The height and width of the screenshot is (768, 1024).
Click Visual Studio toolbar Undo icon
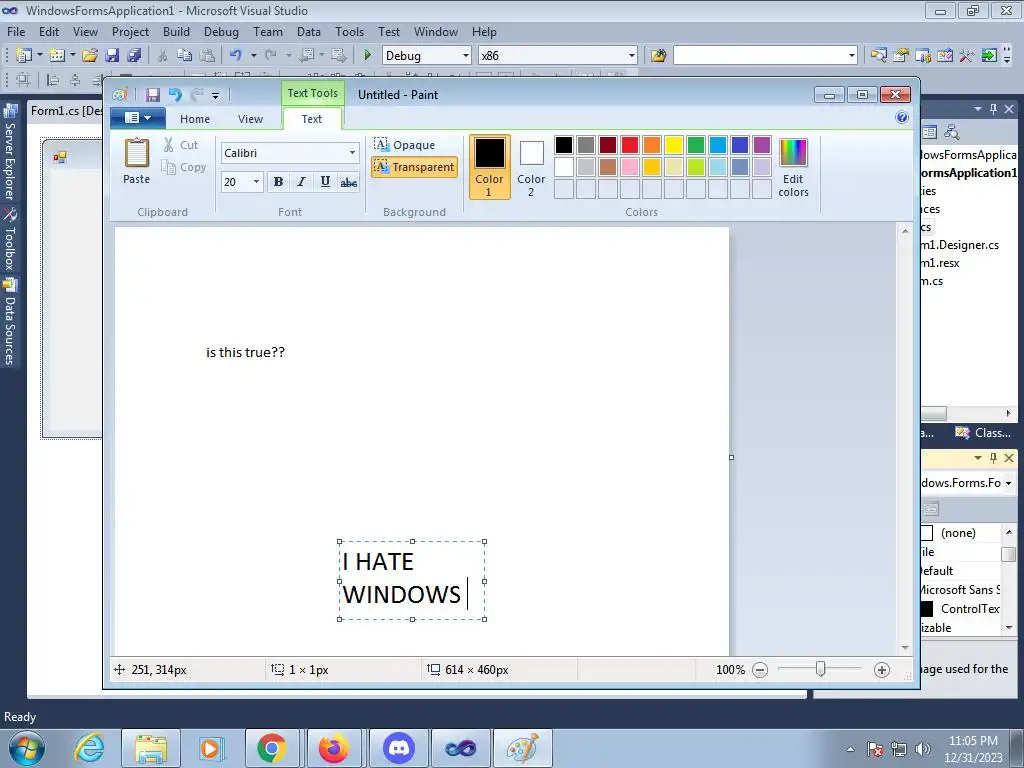236,56
